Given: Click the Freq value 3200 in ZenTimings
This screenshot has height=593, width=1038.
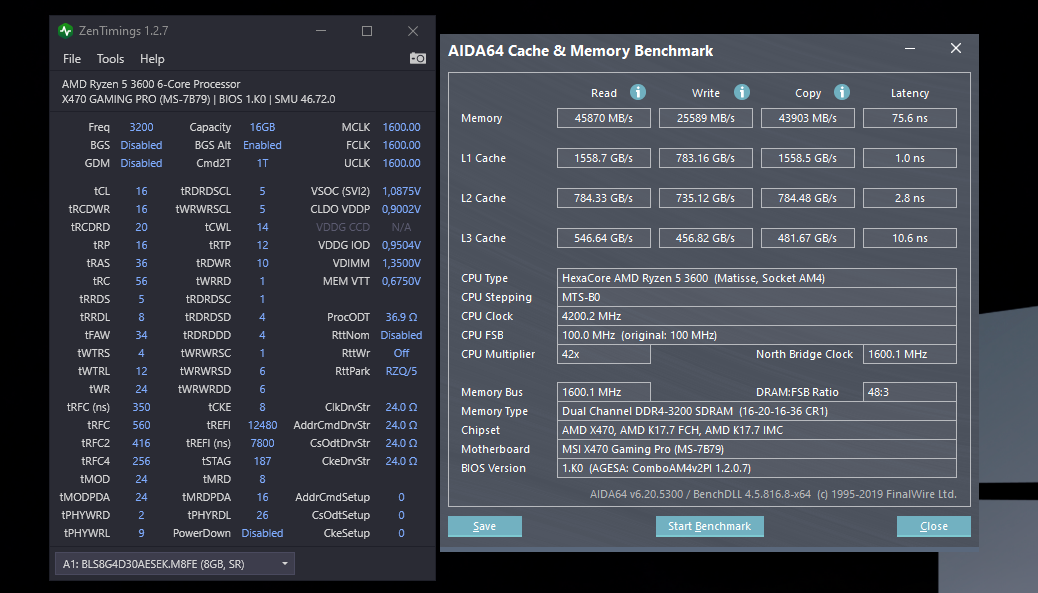Looking at the screenshot, I should coord(141,127).
